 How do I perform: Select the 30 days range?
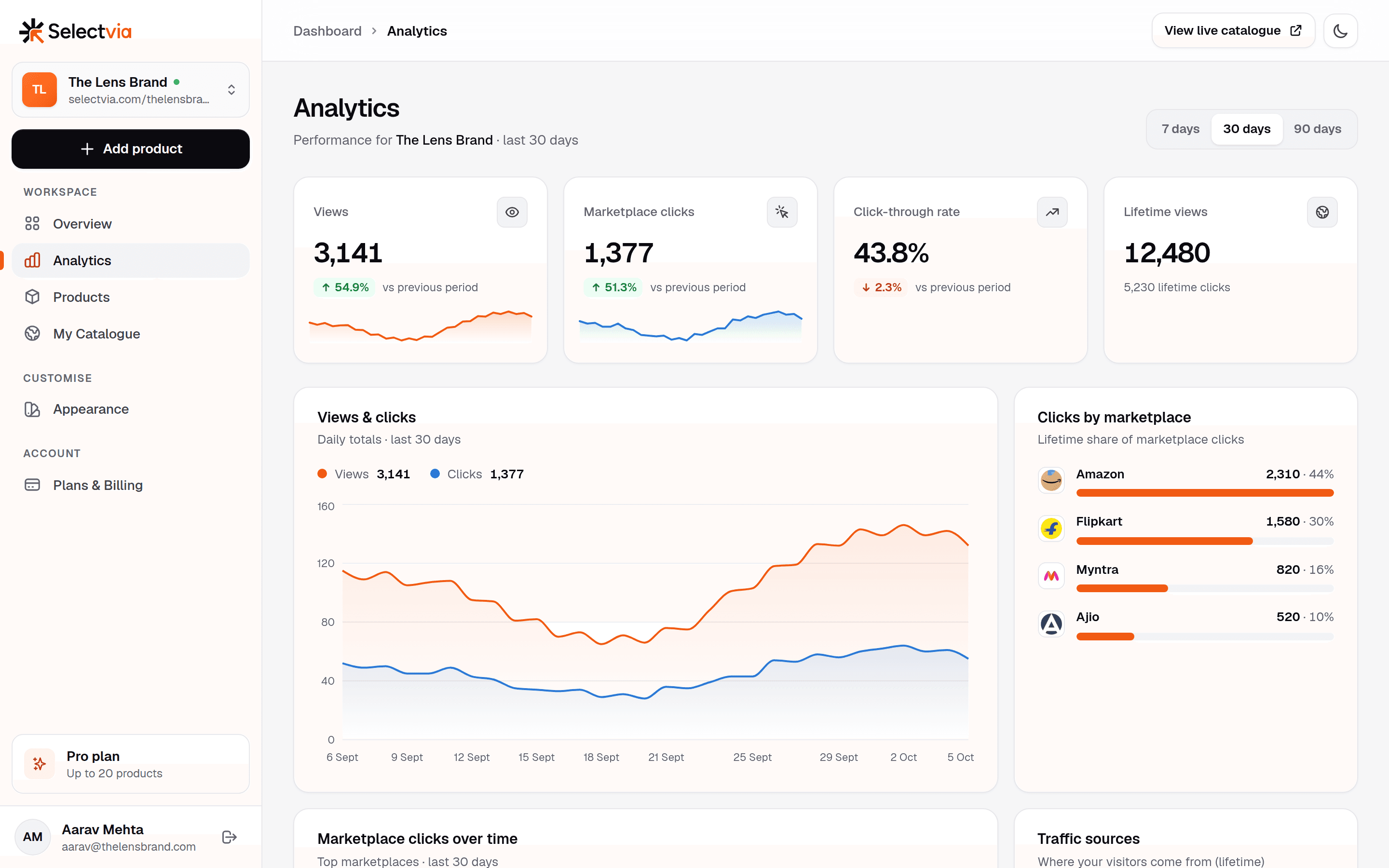point(1247,129)
